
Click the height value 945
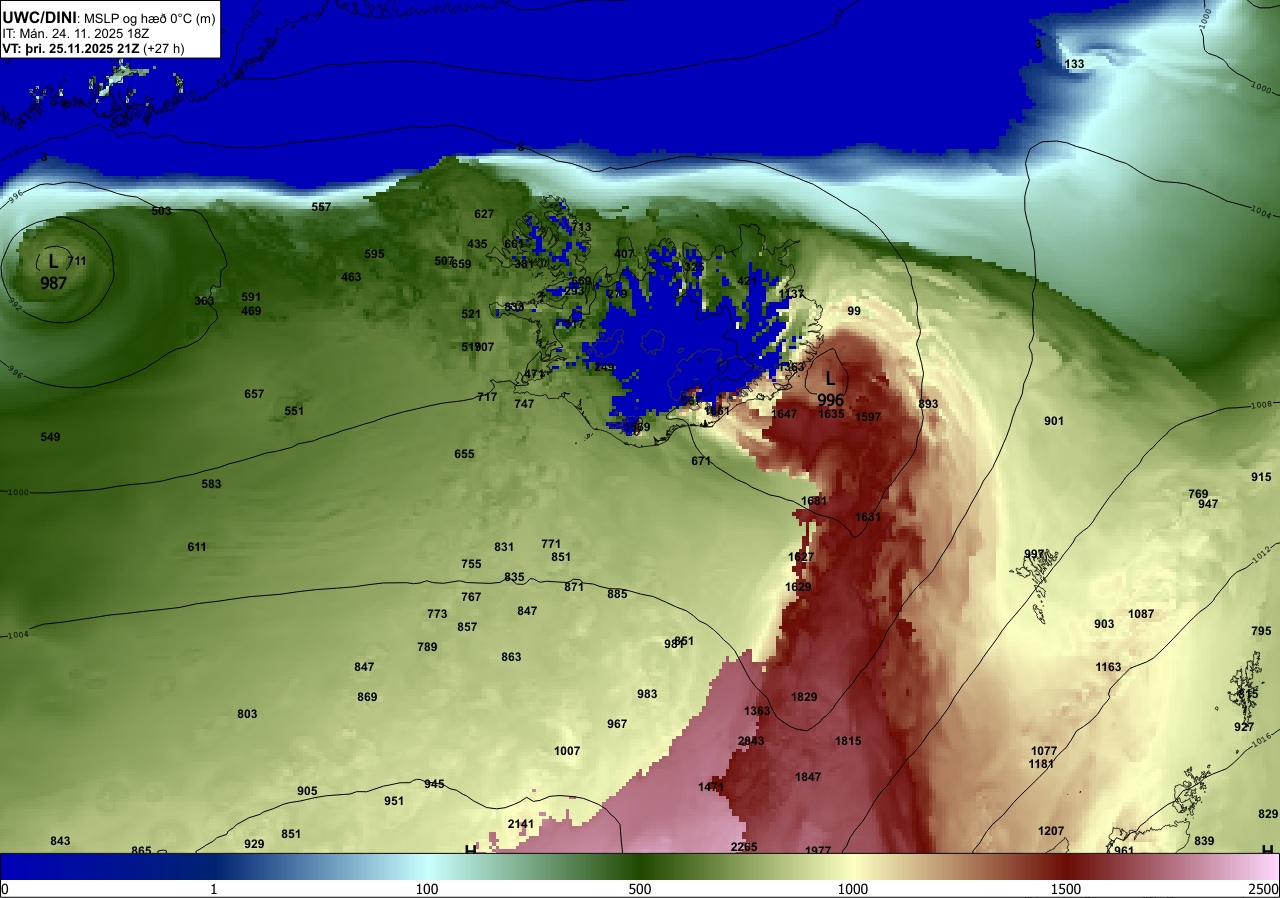coord(434,784)
